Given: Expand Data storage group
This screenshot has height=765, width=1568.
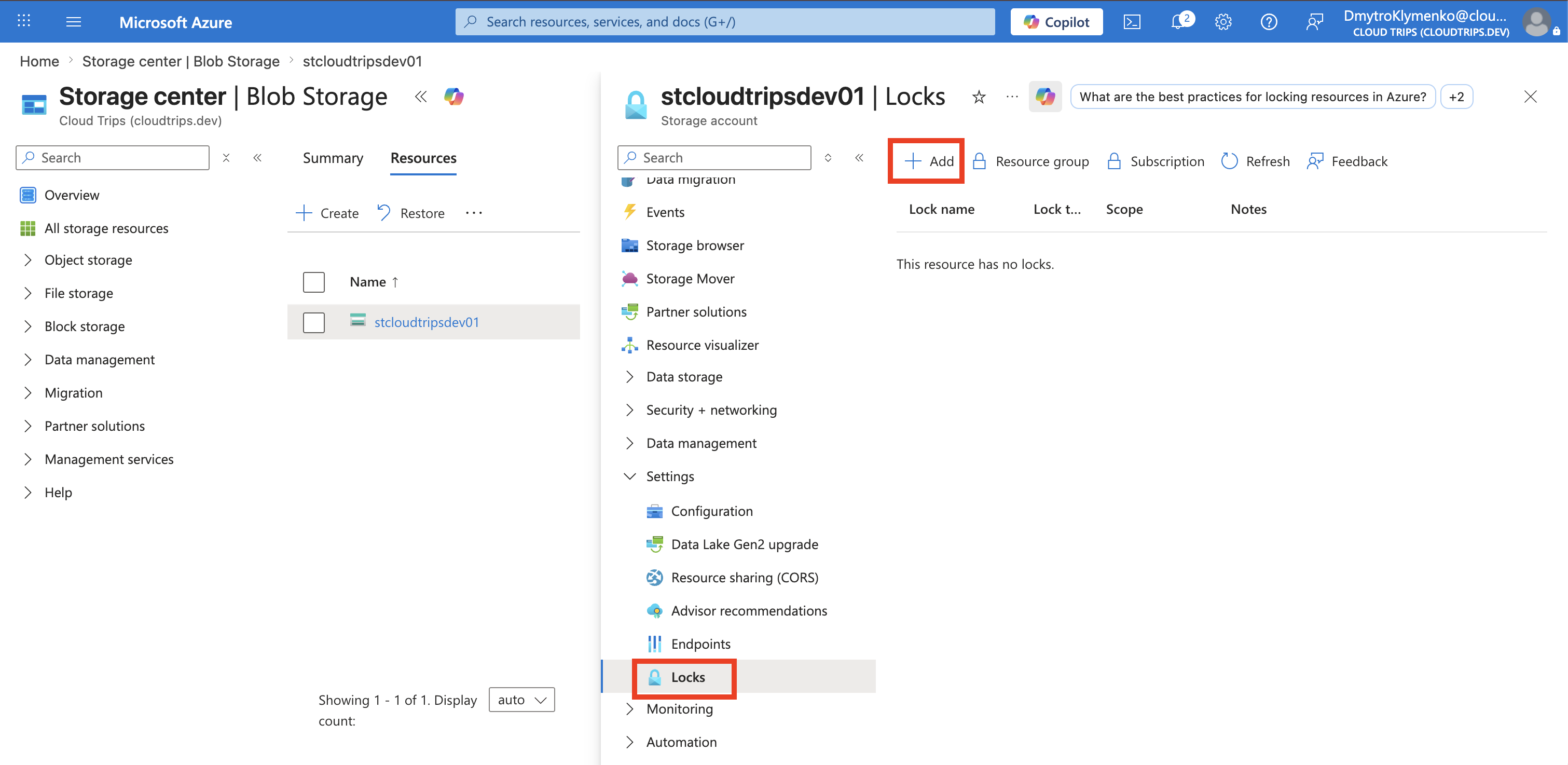Looking at the screenshot, I should pos(683,376).
